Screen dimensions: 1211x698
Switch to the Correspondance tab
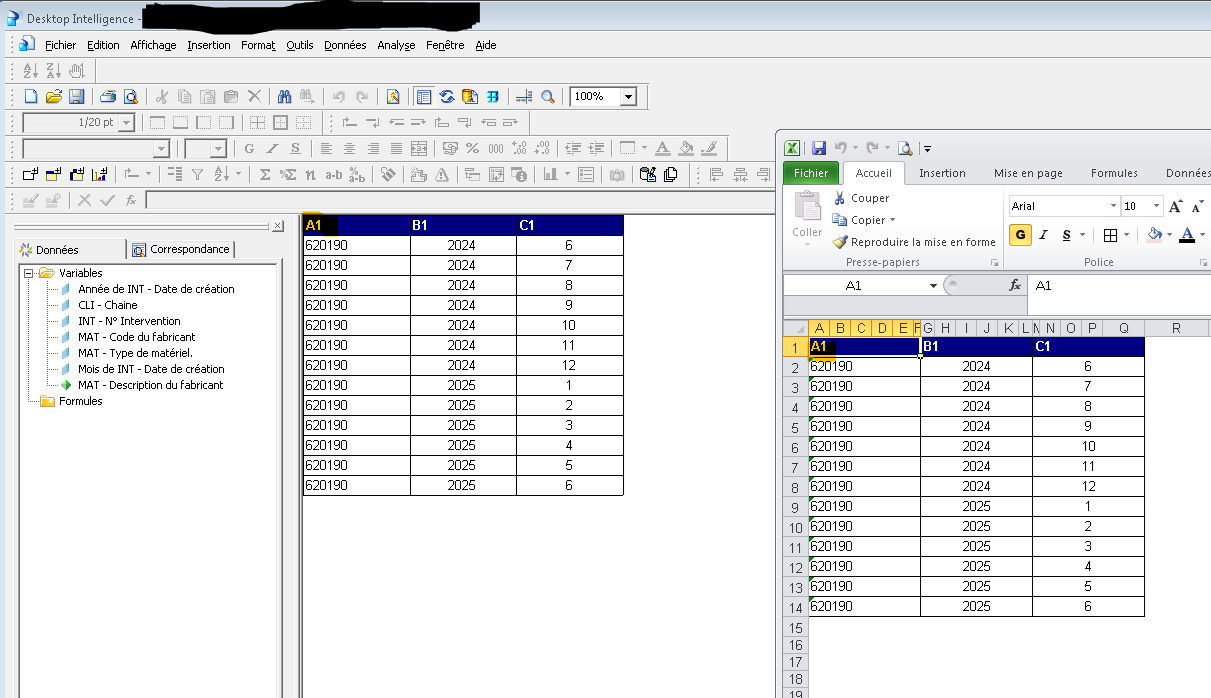point(181,249)
